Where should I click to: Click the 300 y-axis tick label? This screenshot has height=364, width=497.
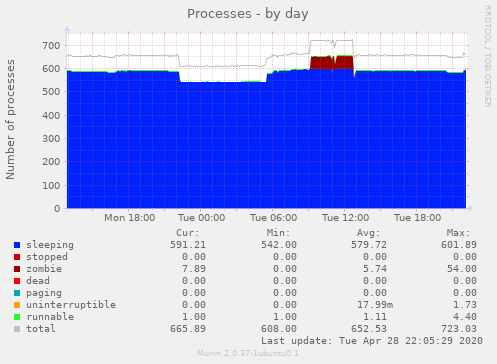coord(51,138)
